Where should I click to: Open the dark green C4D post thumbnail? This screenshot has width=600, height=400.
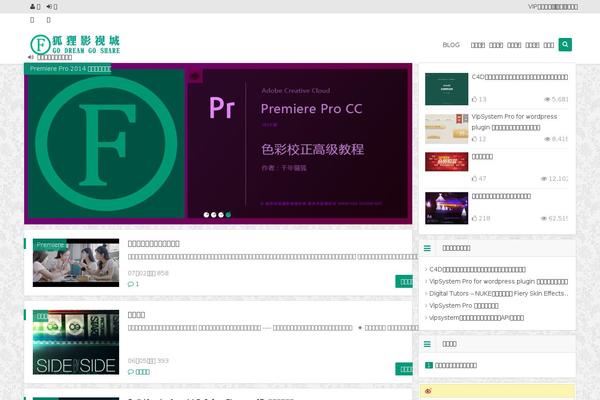(447, 89)
